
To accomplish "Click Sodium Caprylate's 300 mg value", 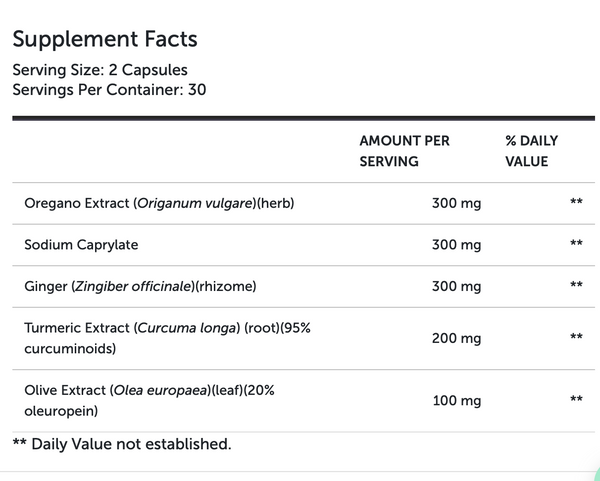I will click(x=457, y=245).
